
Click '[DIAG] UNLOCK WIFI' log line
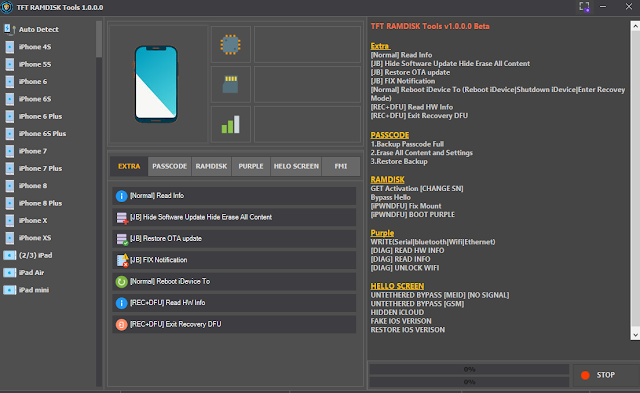point(405,268)
